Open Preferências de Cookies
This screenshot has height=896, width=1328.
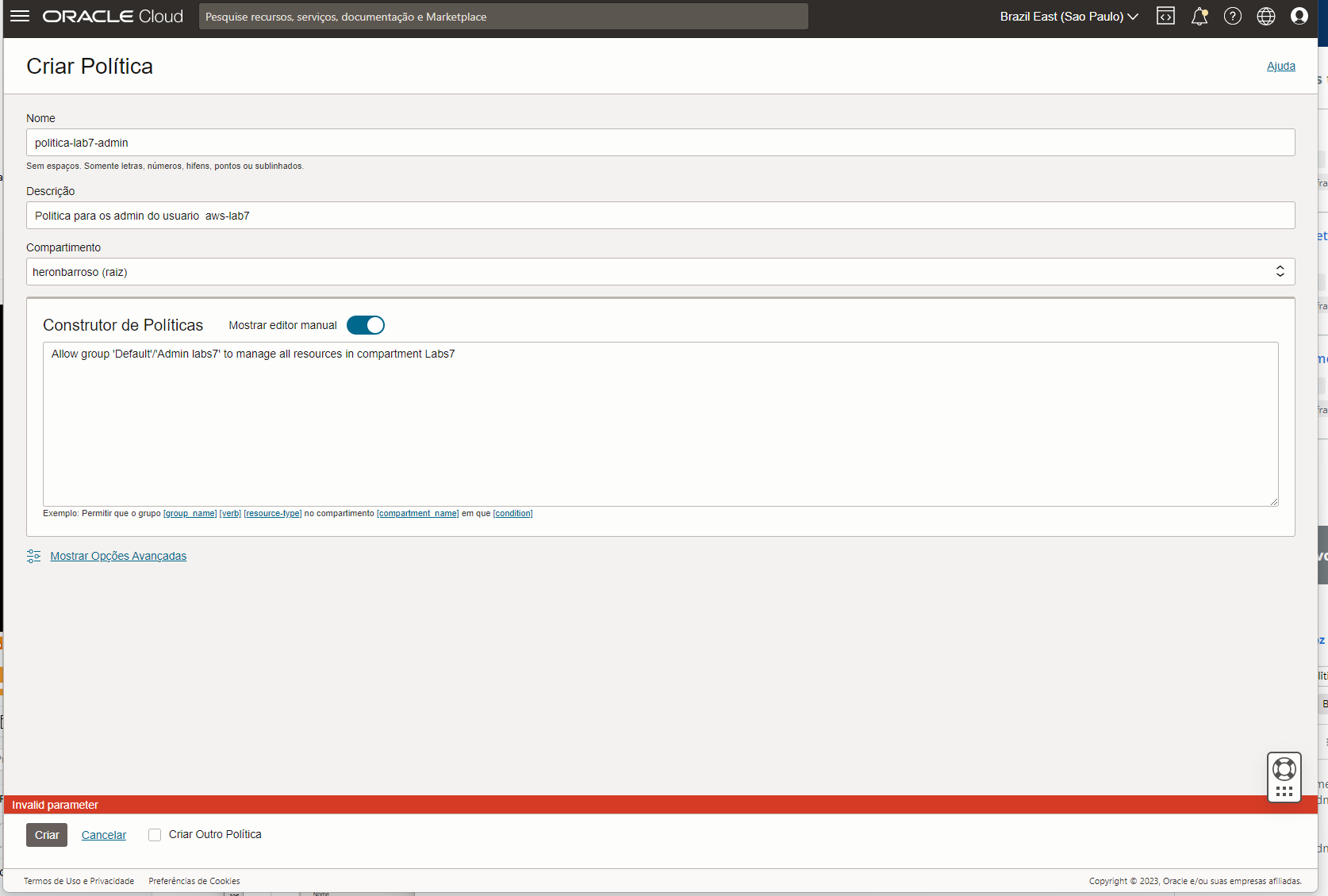click(194, 881)
